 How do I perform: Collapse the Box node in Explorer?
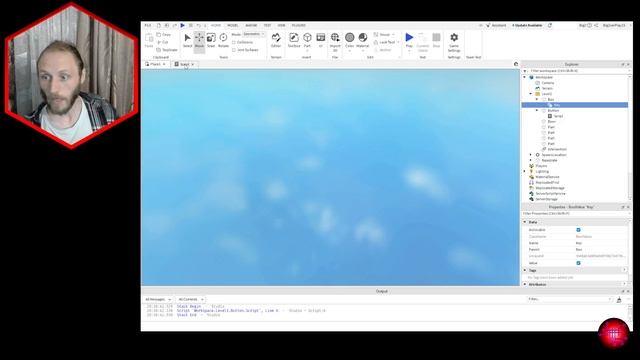coord(537,99)
